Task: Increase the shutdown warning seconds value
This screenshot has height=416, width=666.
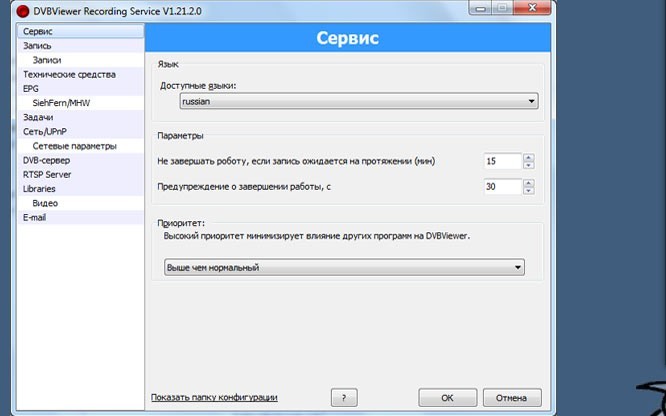Action: click(x=529, y=182)
